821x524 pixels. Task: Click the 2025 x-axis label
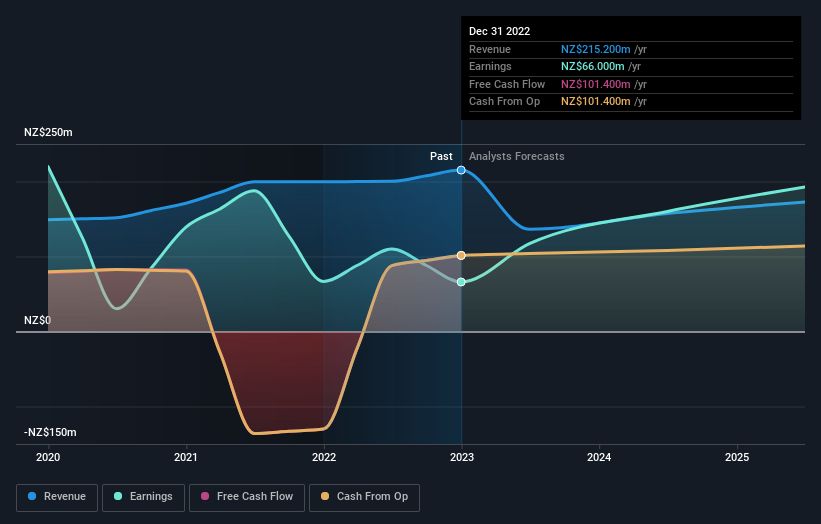pyautogui.click(x=737, y=457)
